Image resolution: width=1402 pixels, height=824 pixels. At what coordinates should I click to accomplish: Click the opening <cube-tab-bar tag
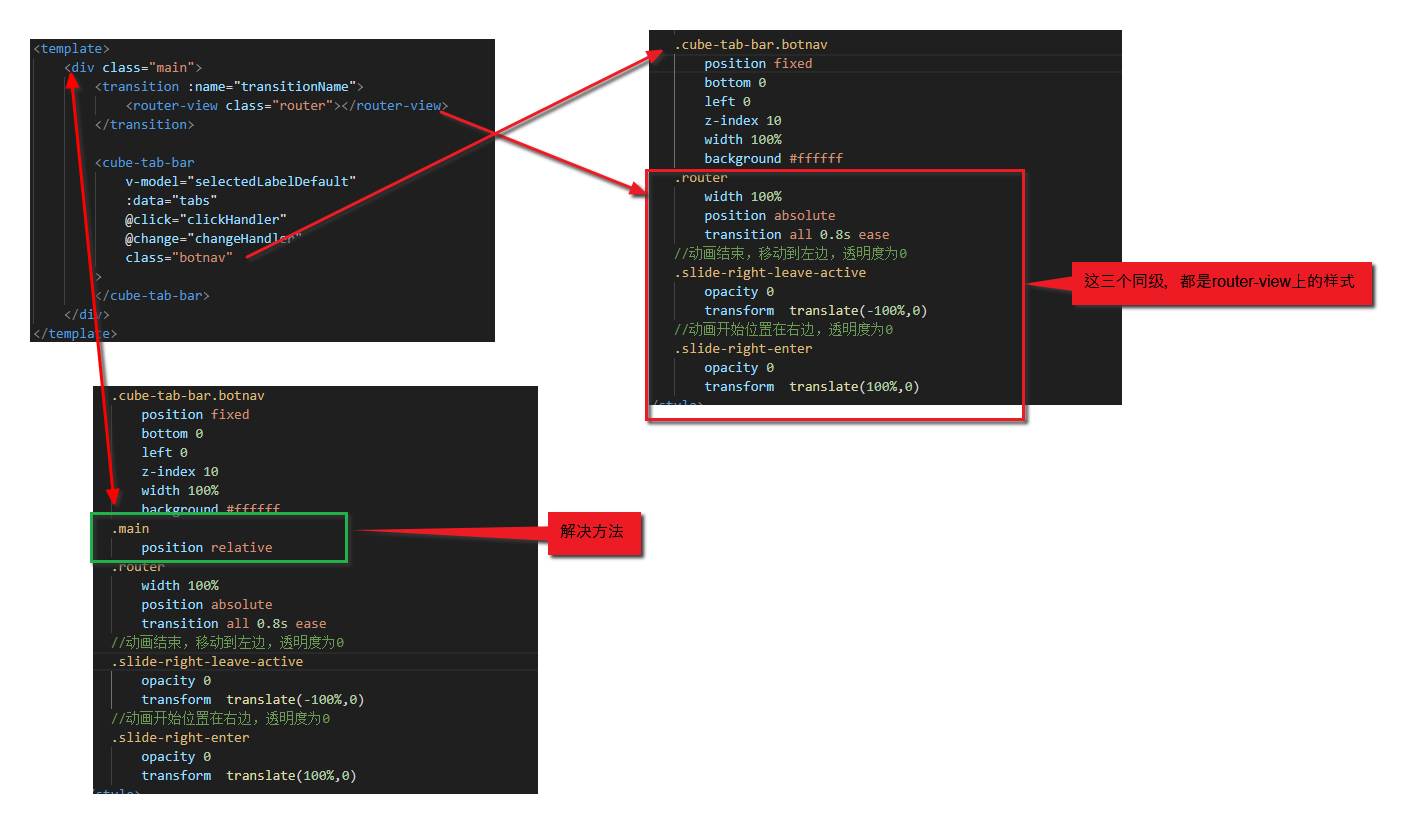click(144, 162)
